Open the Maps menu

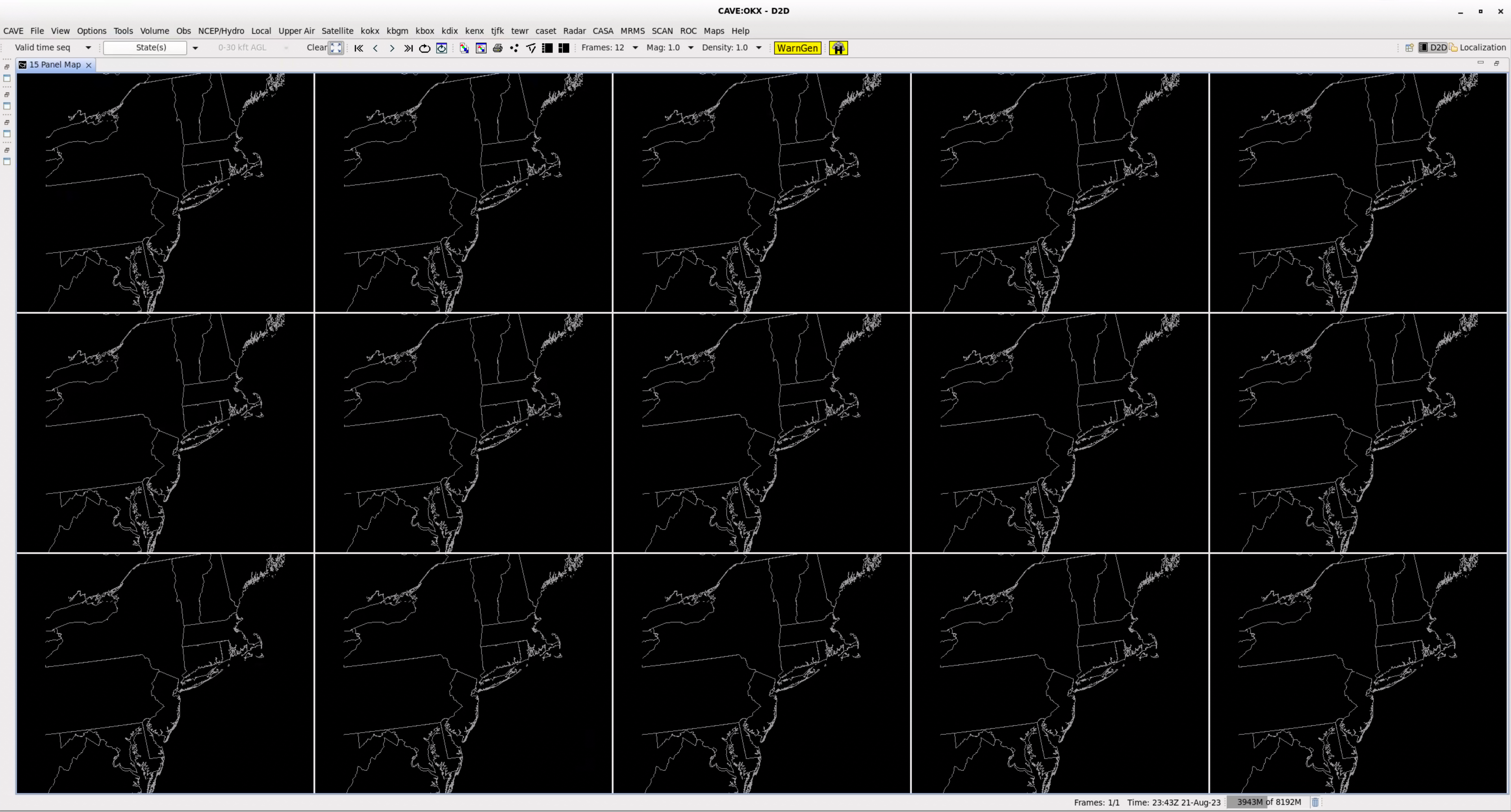714,31
